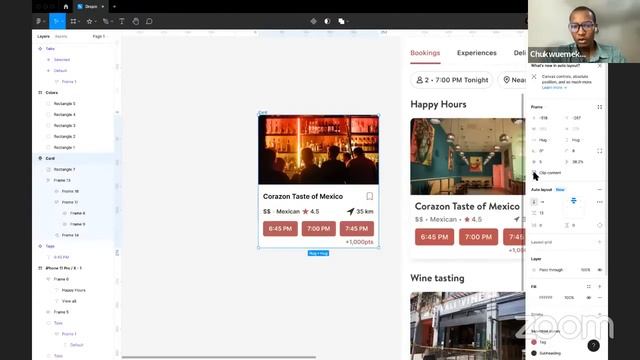Open the horizontal Hug resizing dropdown
This screenshot has height=360, width=640.
point(543,140)
